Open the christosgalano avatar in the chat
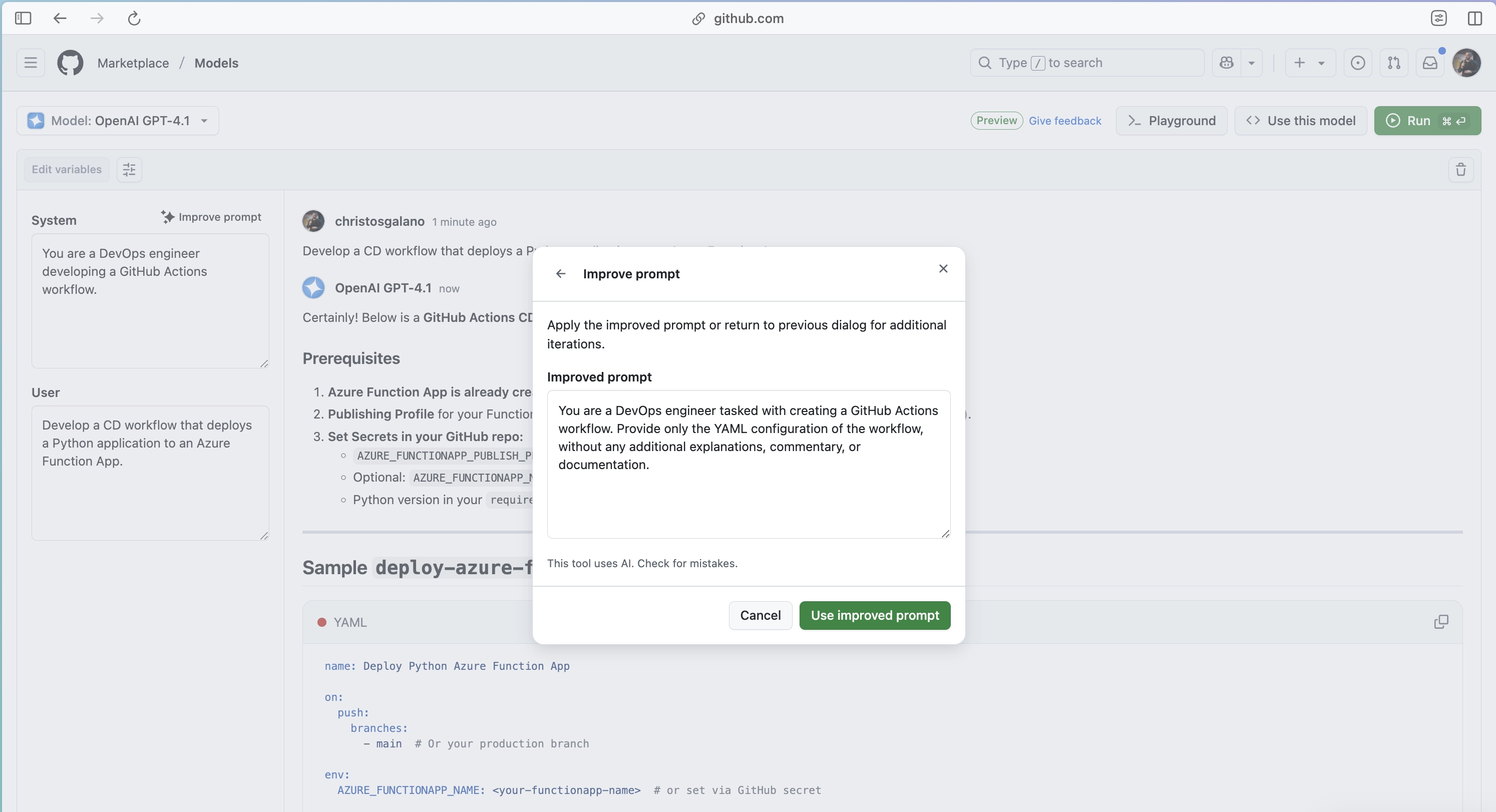Screen dimensions: 1496x812 click(313, 221)
